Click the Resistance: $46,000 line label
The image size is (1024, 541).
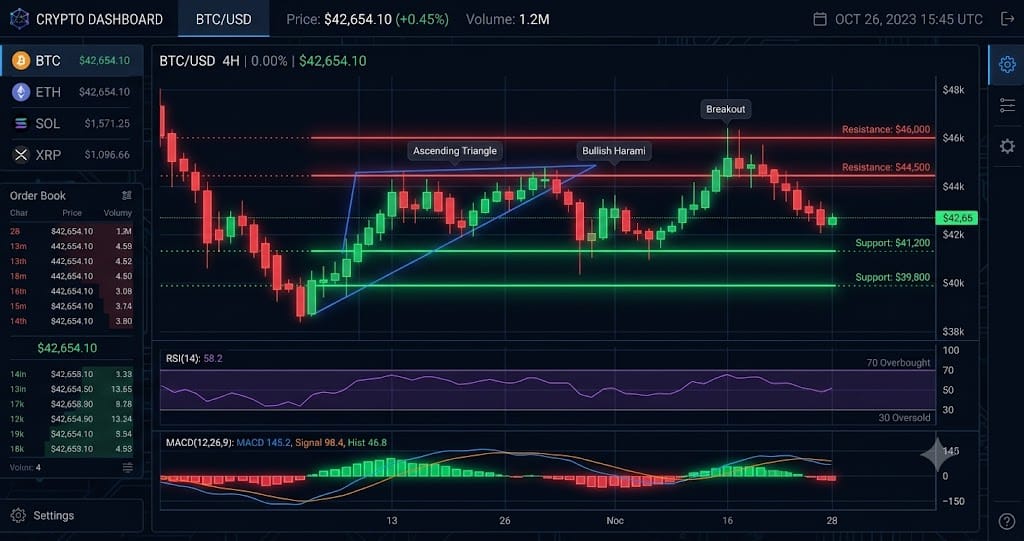click(x=886, y=129)
